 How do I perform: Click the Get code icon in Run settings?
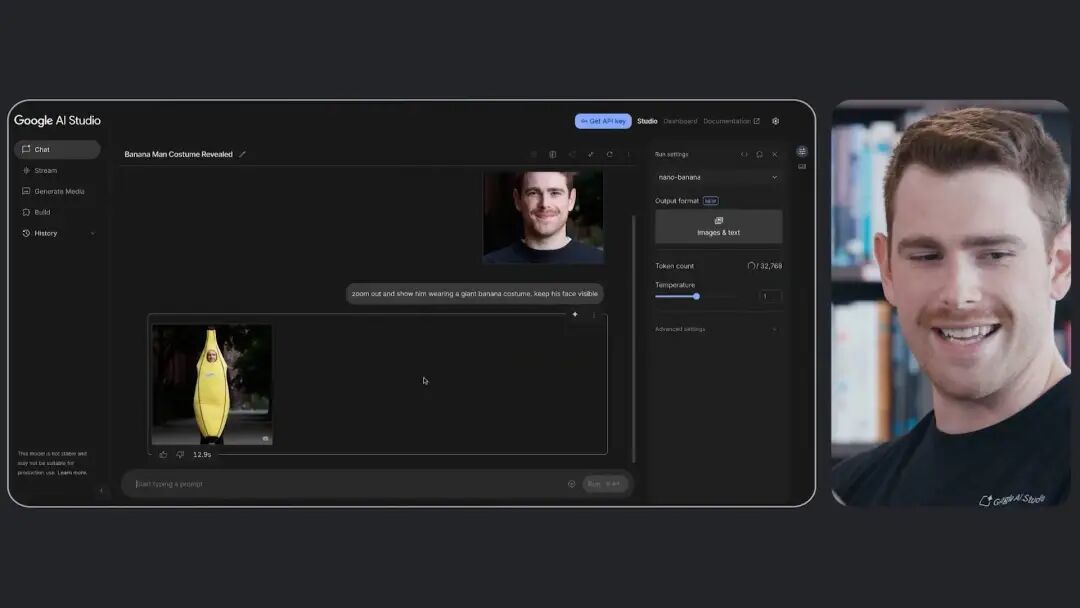[744, 154]
